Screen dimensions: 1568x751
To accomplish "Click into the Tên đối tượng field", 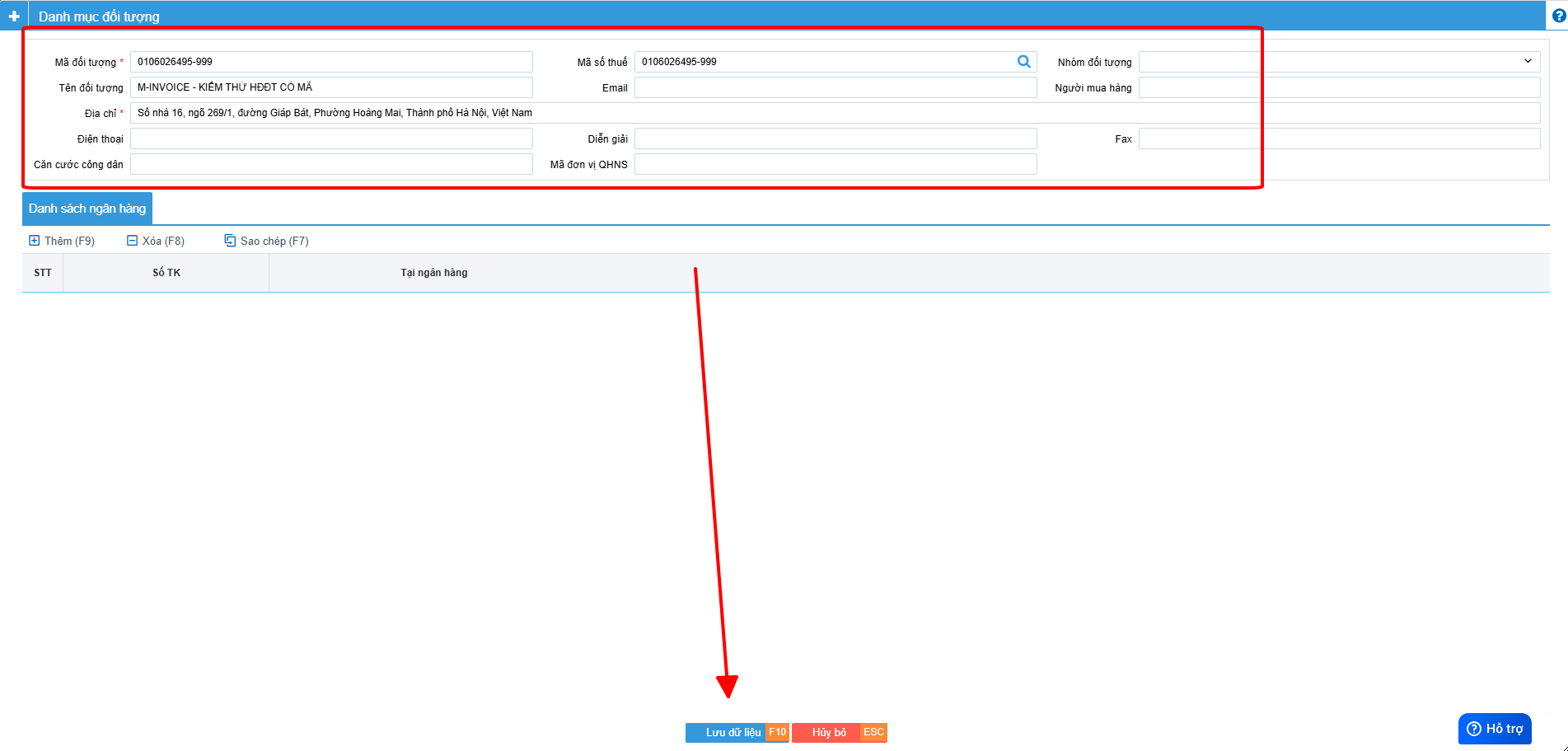I will click(331, 87).
